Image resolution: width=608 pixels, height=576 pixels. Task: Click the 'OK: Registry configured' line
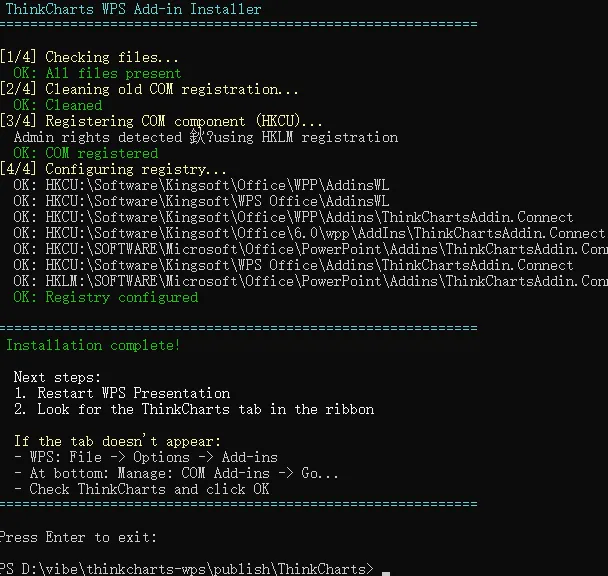click(105, 297)
